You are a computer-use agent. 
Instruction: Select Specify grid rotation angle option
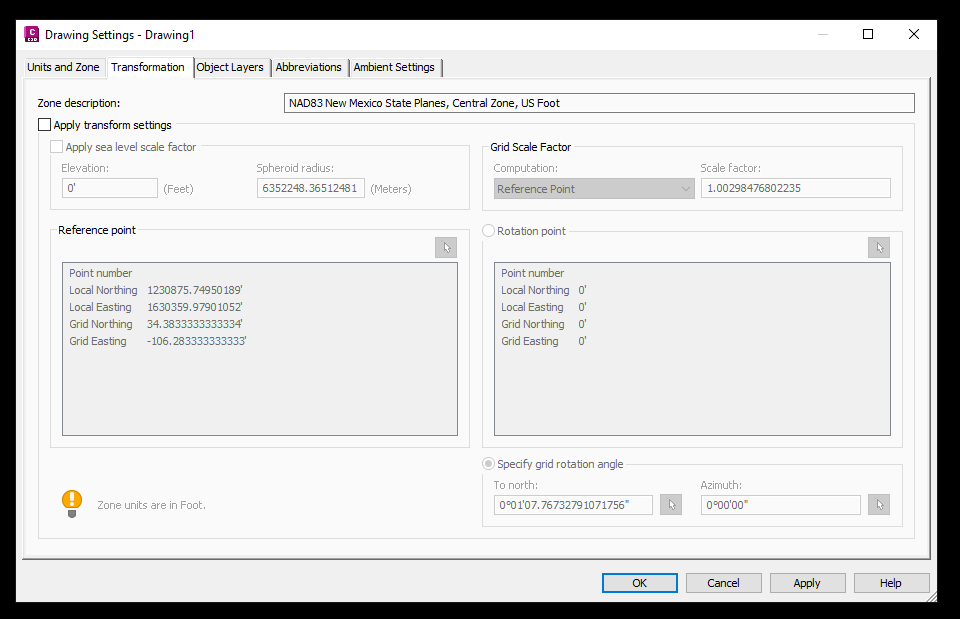tap(488, 463)
